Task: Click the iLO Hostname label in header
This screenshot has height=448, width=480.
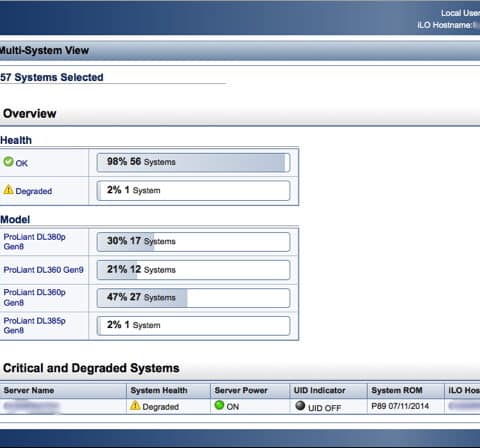Action: (444, 25)
